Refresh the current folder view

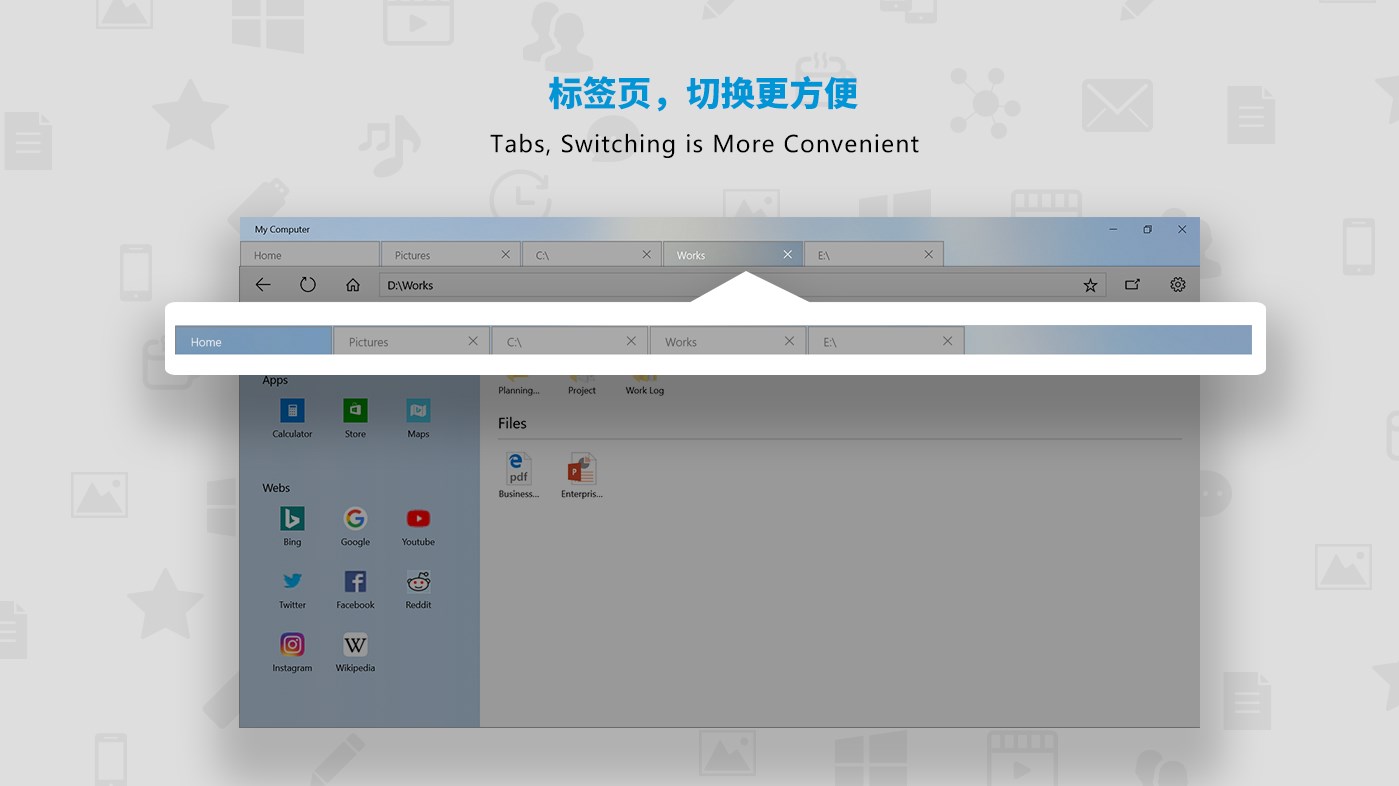[308, 284]
